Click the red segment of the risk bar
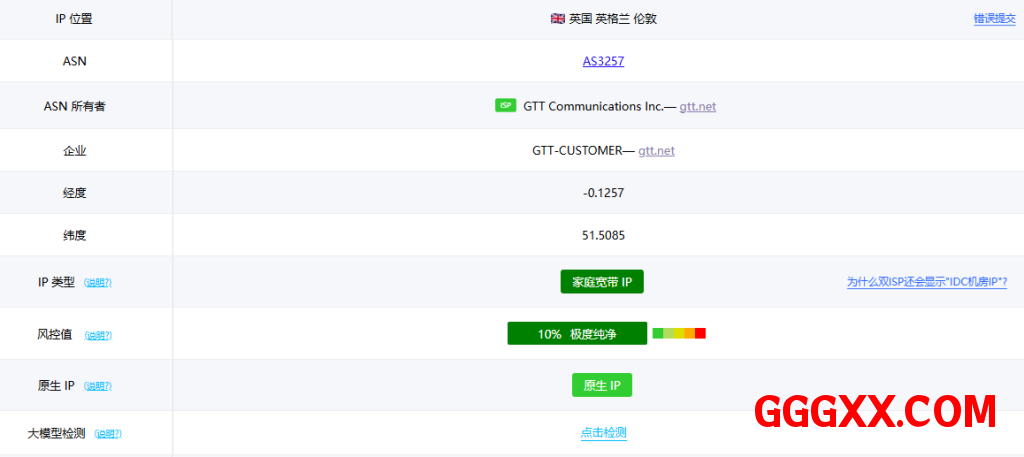The width and height of the screenshot is (1024, 457). click(x=700, y=333)
